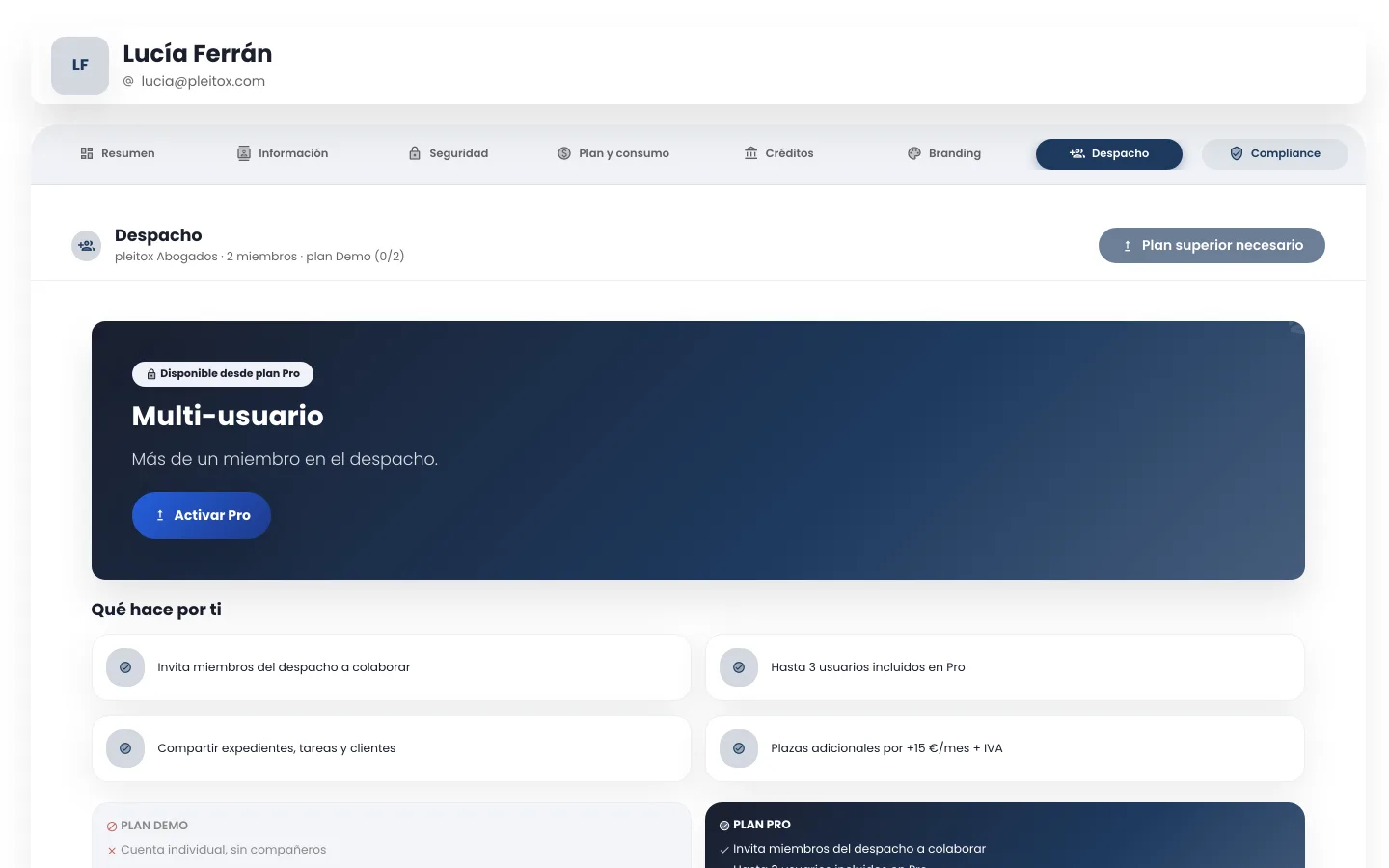Click the Disponible desde plan Pro badge
Screen dimensions: 1389x868
223,373
